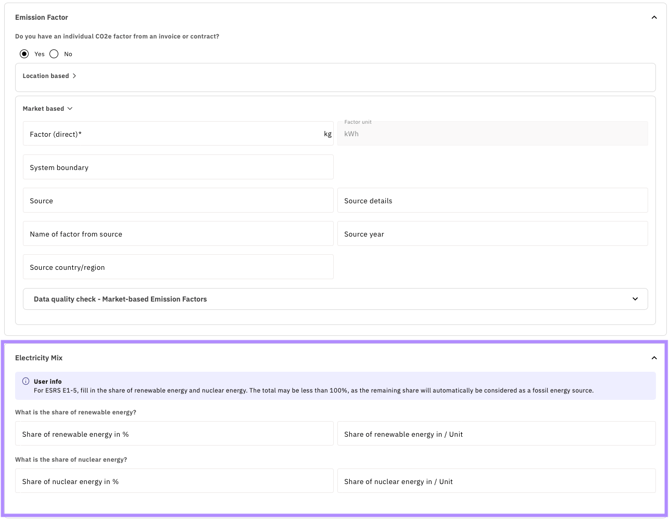Click the Source details field
Screen dimensions: 670x522
[493, 200]
